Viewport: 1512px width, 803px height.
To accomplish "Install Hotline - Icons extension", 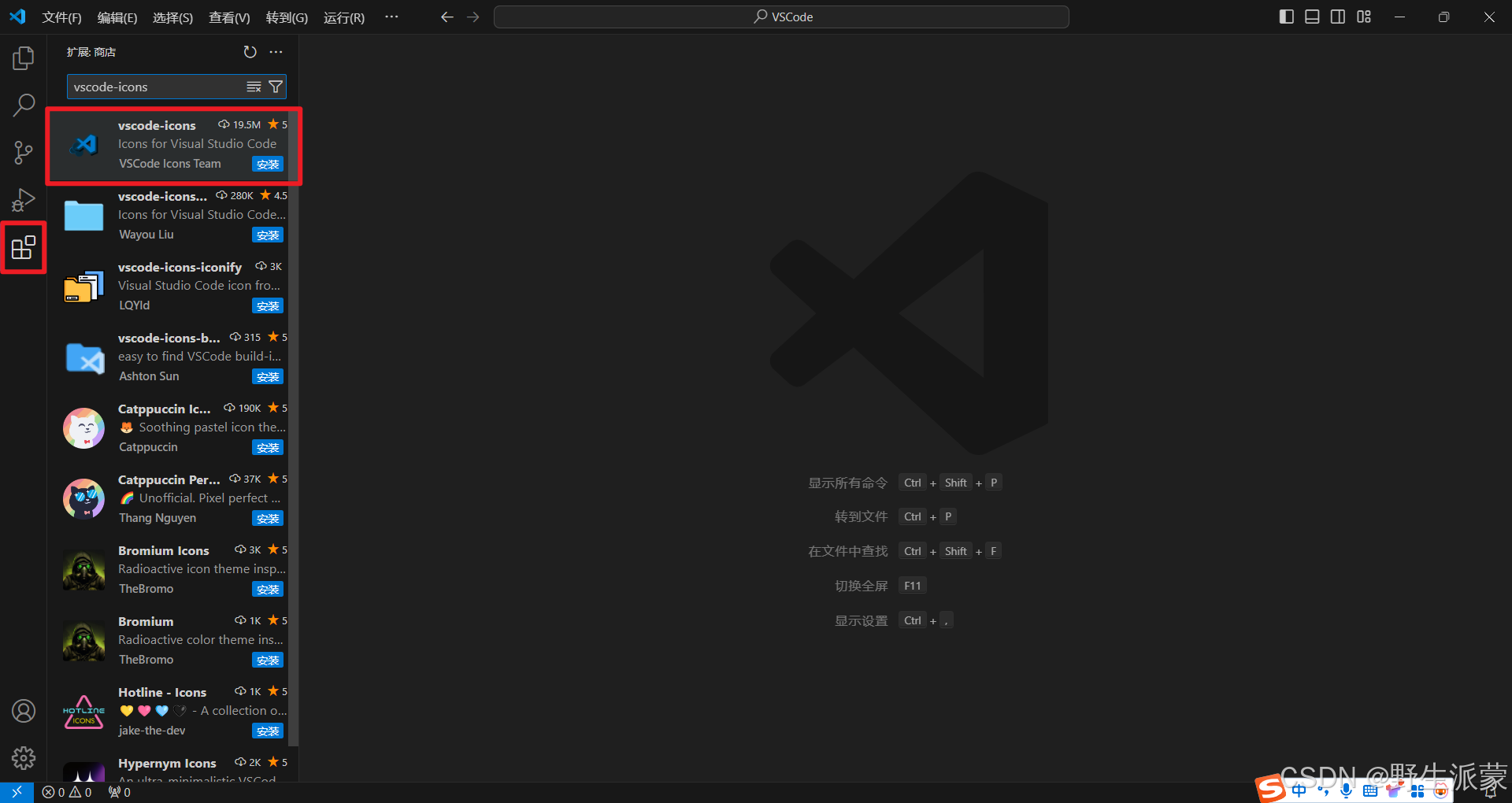I will [268, 731].
